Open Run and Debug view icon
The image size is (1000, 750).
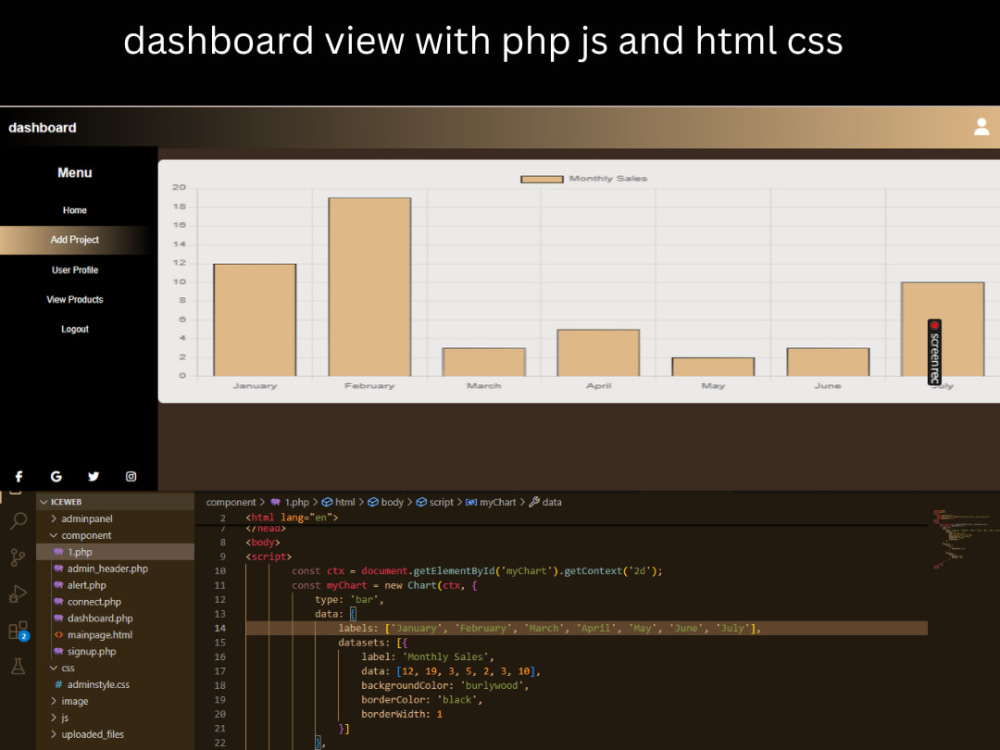[x=18, y=594]
